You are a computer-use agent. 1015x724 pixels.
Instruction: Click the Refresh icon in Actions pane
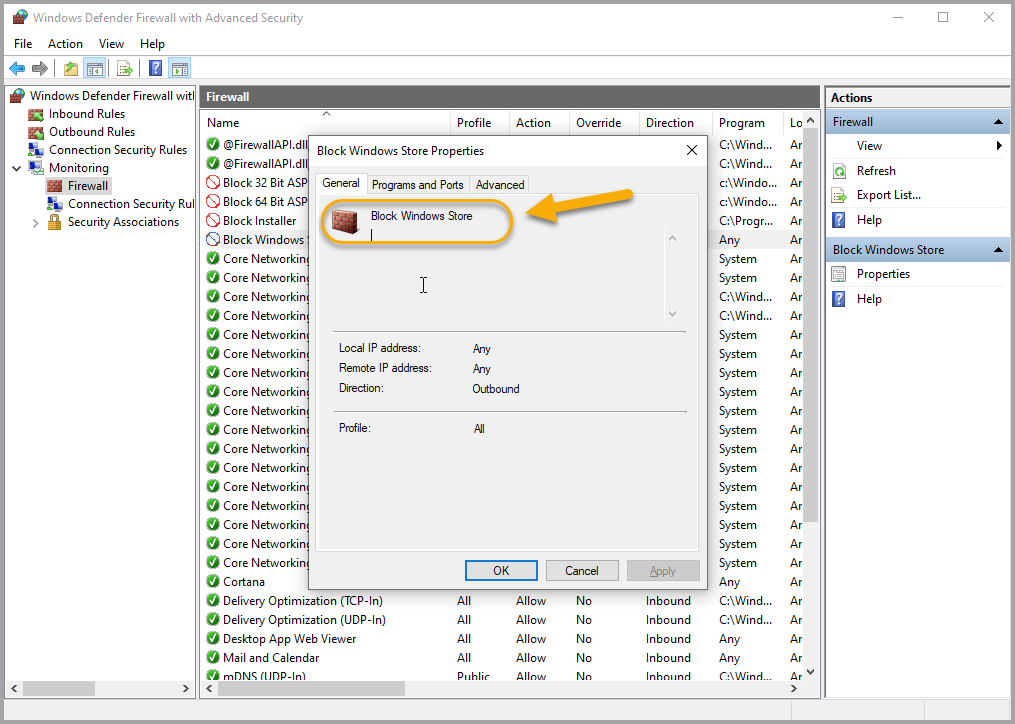(x=840, y=171)
